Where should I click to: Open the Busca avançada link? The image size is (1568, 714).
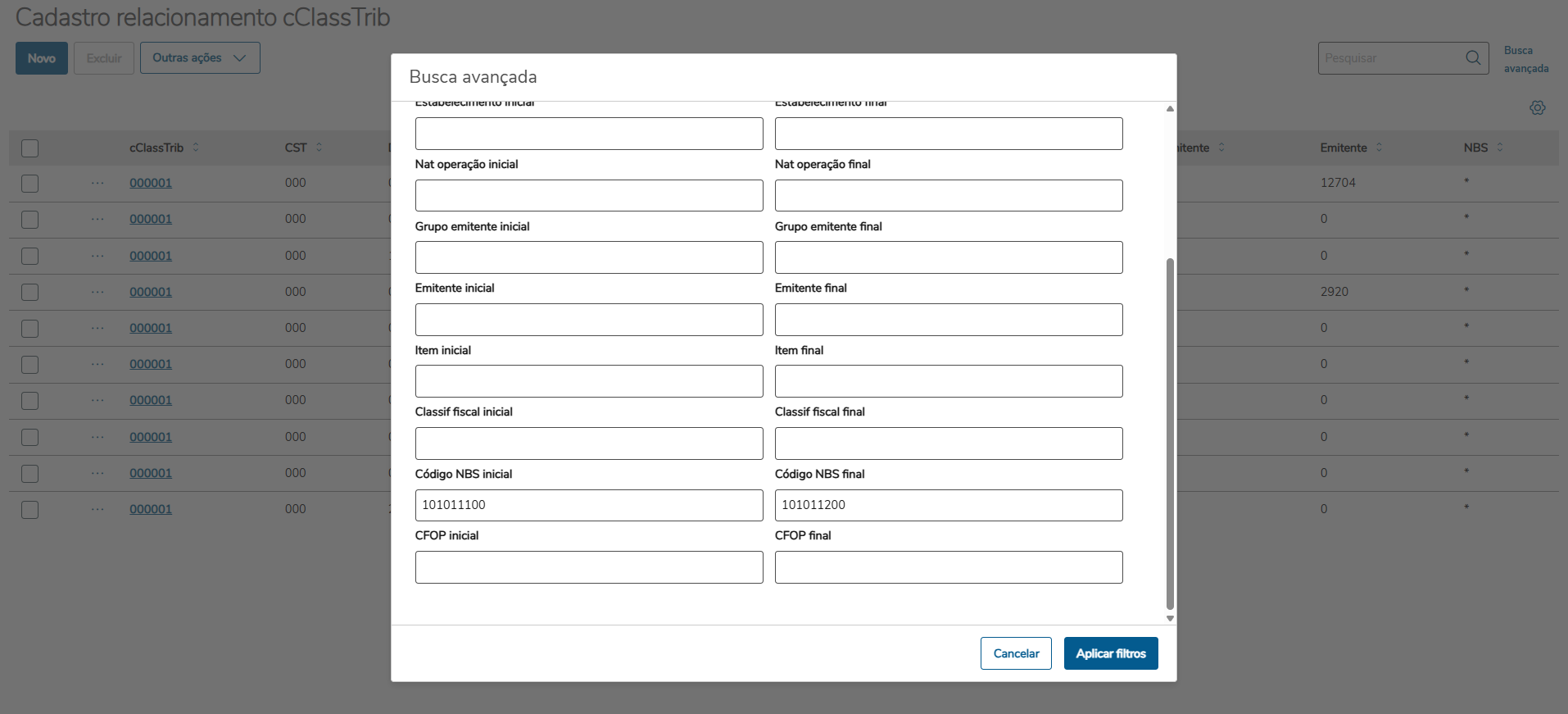pyautogui.click(x=1525, y=59)
